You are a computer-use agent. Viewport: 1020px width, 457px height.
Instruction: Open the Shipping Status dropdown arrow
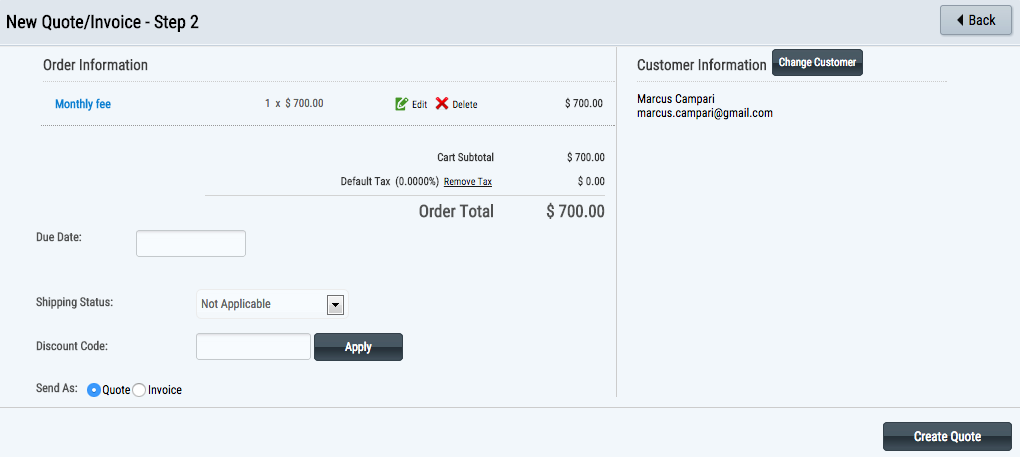(335, 304)
